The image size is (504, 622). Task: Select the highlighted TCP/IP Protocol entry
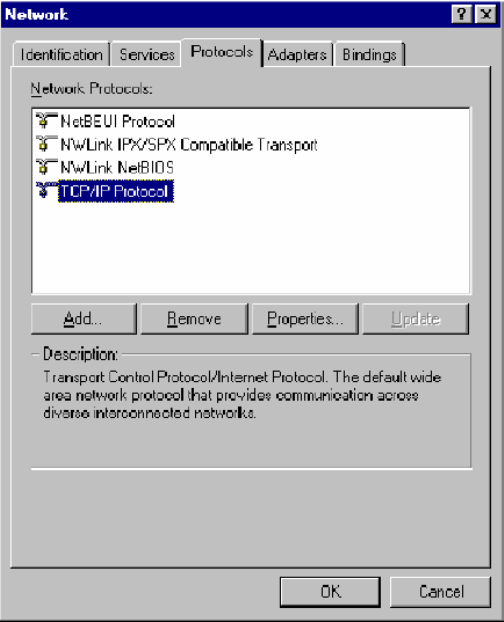point(116,191)
